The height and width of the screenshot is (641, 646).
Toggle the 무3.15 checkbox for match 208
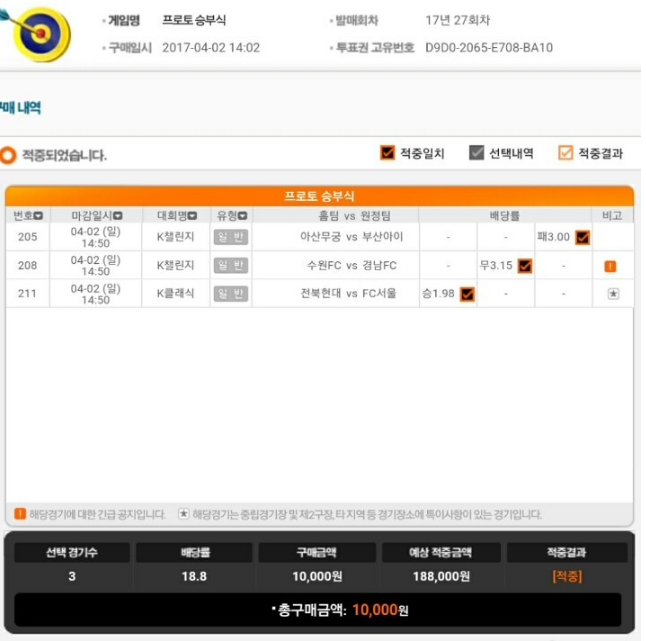[x=524, y=266]
